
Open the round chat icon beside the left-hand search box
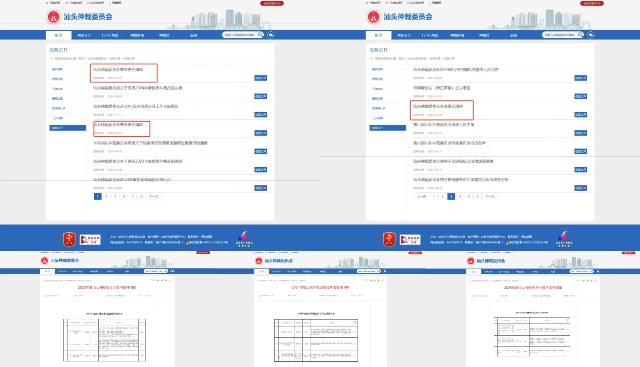tap(271, 35)
